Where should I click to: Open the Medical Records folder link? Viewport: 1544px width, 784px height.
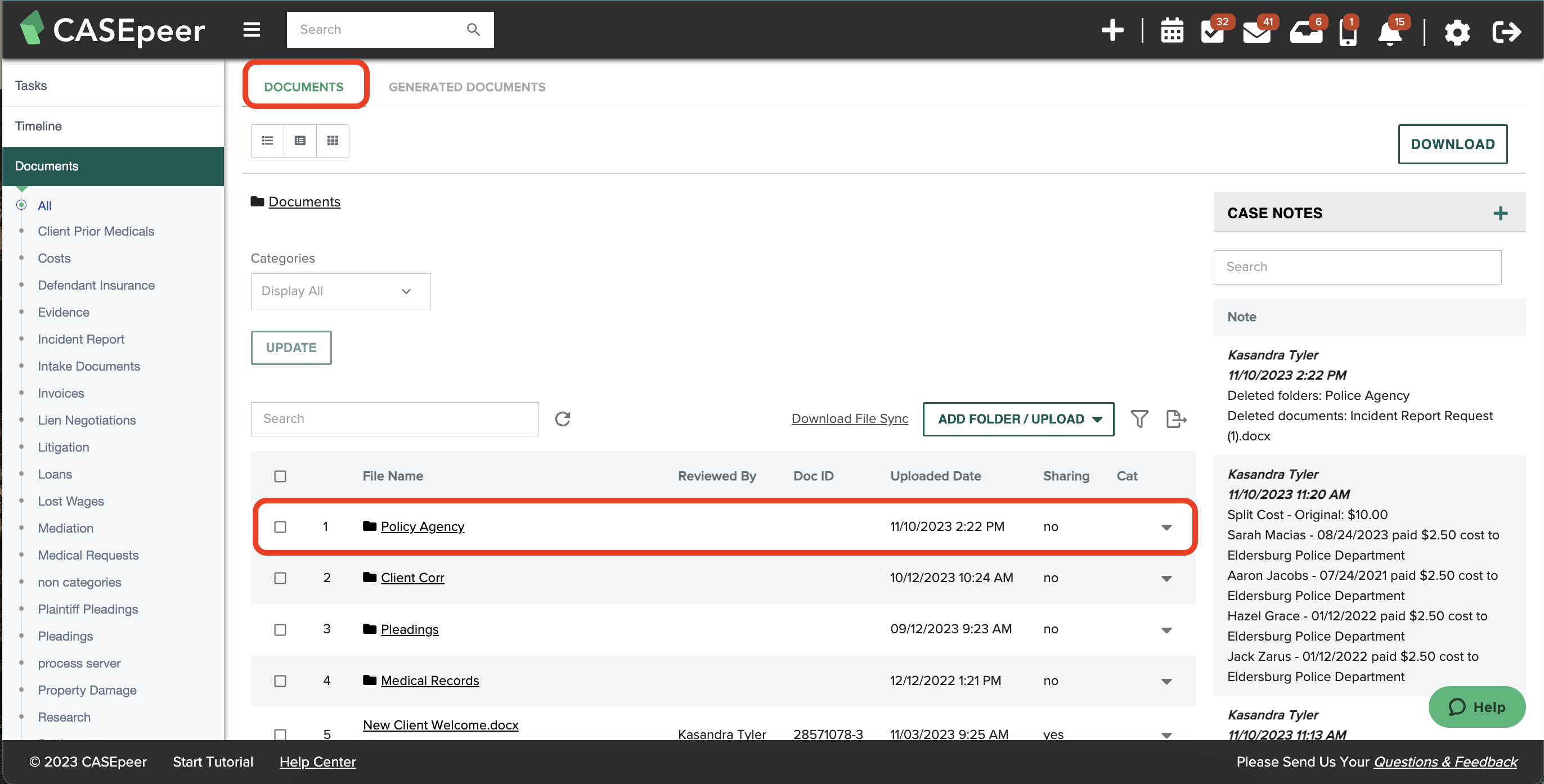tap(430, 681)
